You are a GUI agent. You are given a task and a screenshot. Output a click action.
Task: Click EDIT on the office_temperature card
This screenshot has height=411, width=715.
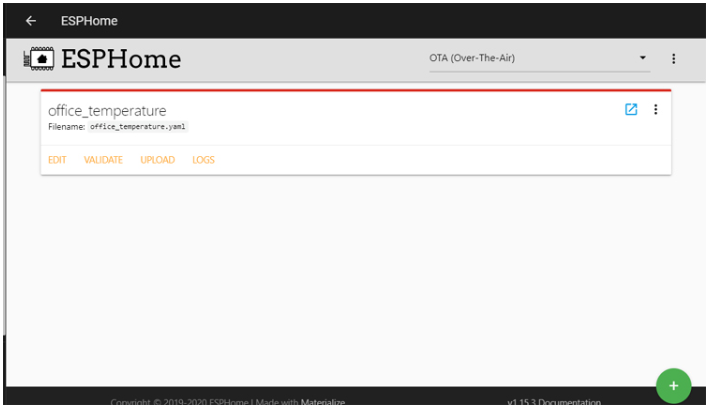tap(57, 160)
